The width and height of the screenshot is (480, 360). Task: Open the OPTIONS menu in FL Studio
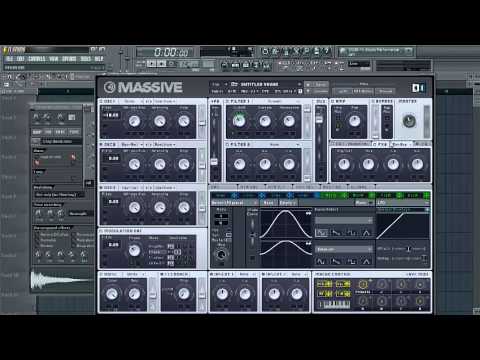click(x=69, y=59)
